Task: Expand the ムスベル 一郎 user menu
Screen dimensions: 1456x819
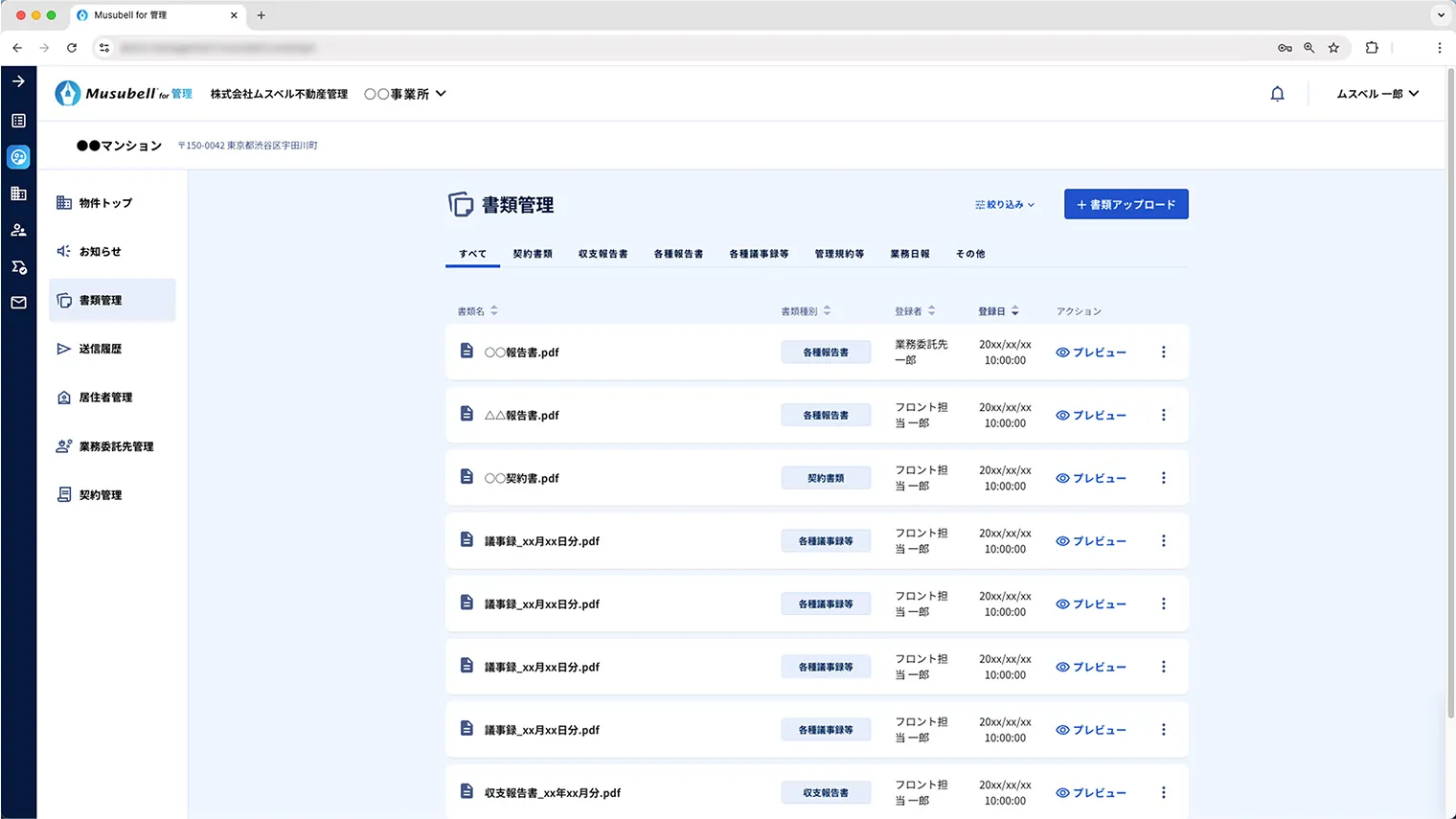Action: tap(1376, 94)
